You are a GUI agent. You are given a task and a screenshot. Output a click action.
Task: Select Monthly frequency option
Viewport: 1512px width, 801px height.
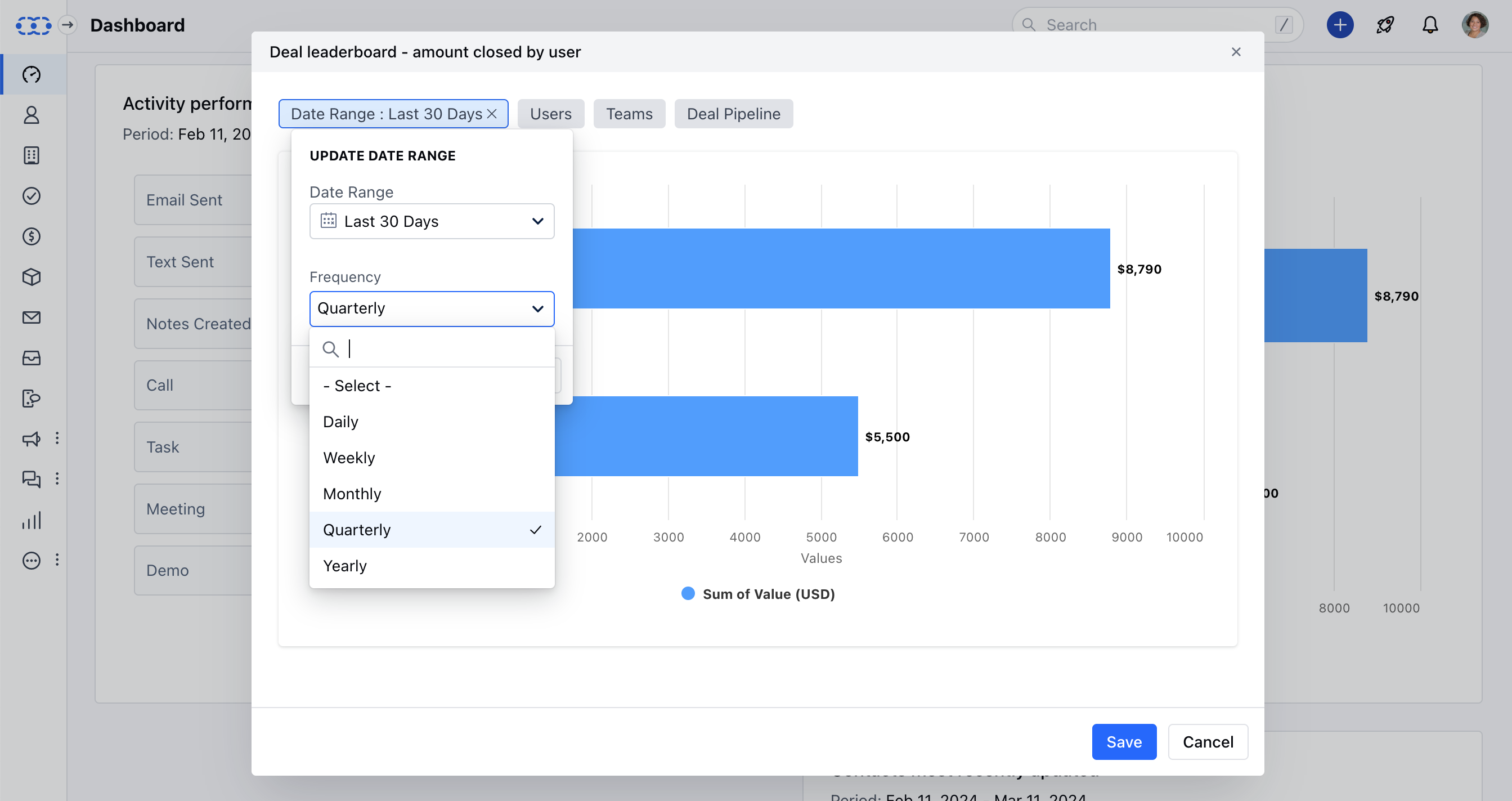[432, 494]
